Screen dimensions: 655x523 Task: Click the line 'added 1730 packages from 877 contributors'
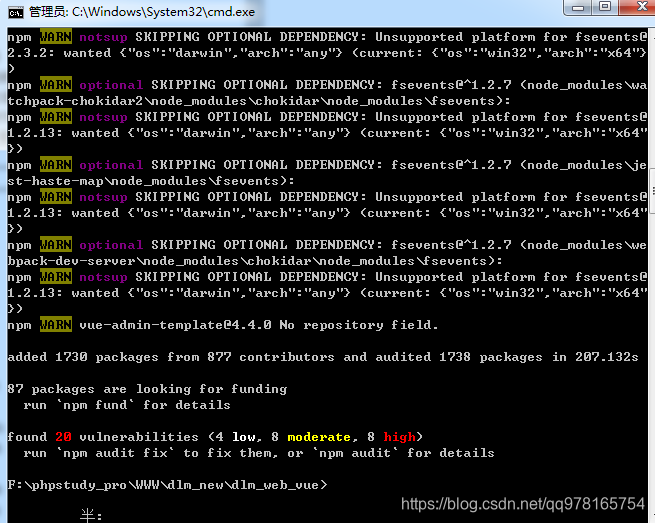pyautogui.click(x=171, y=357)
